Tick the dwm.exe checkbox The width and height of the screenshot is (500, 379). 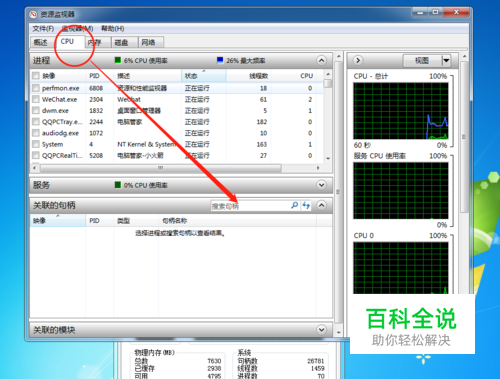(36, 111)
